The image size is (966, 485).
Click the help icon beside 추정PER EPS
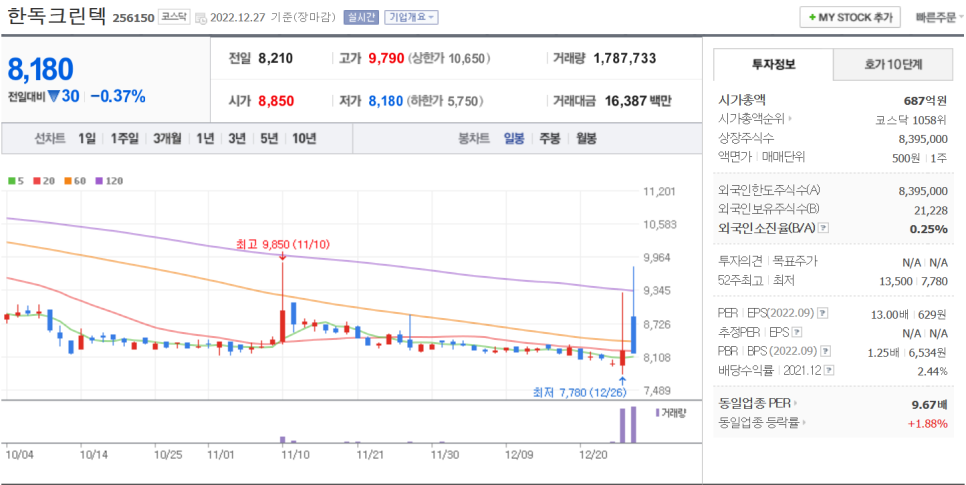[x=797, y=333]
